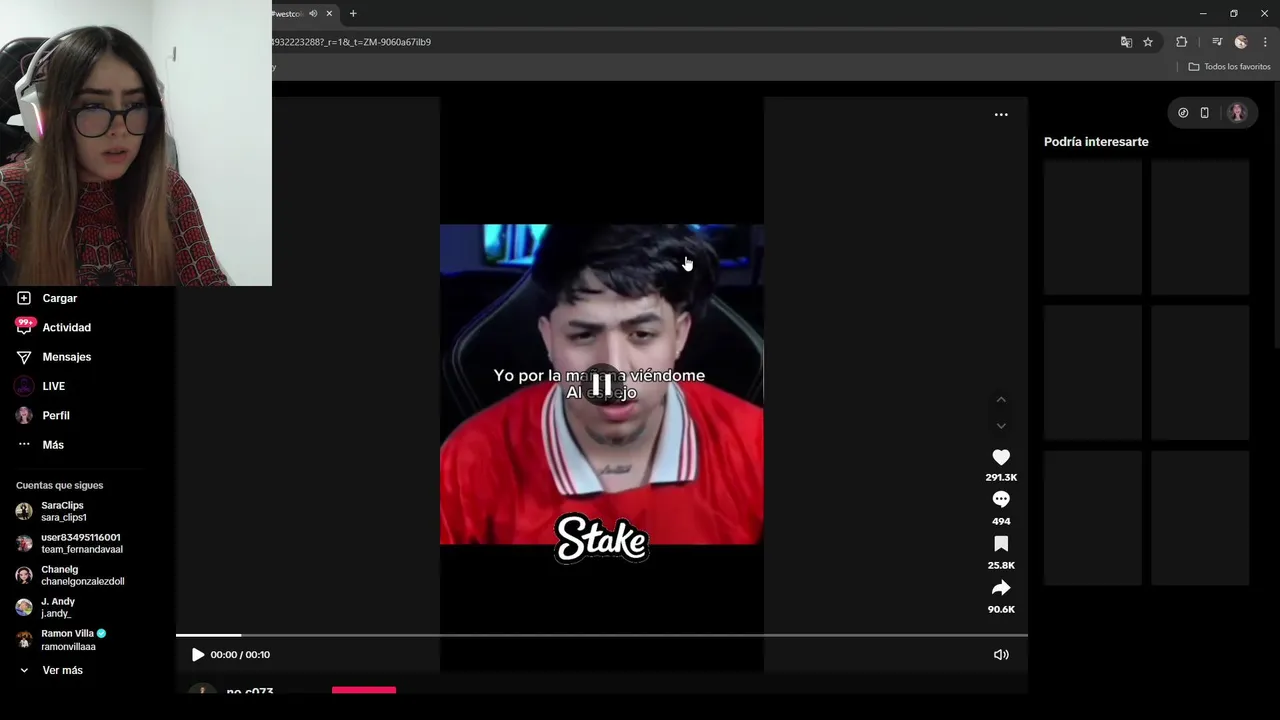Click the TikTok coins icon top right
Viewport: 1280px width, 720px height.
coord(1183,113)
